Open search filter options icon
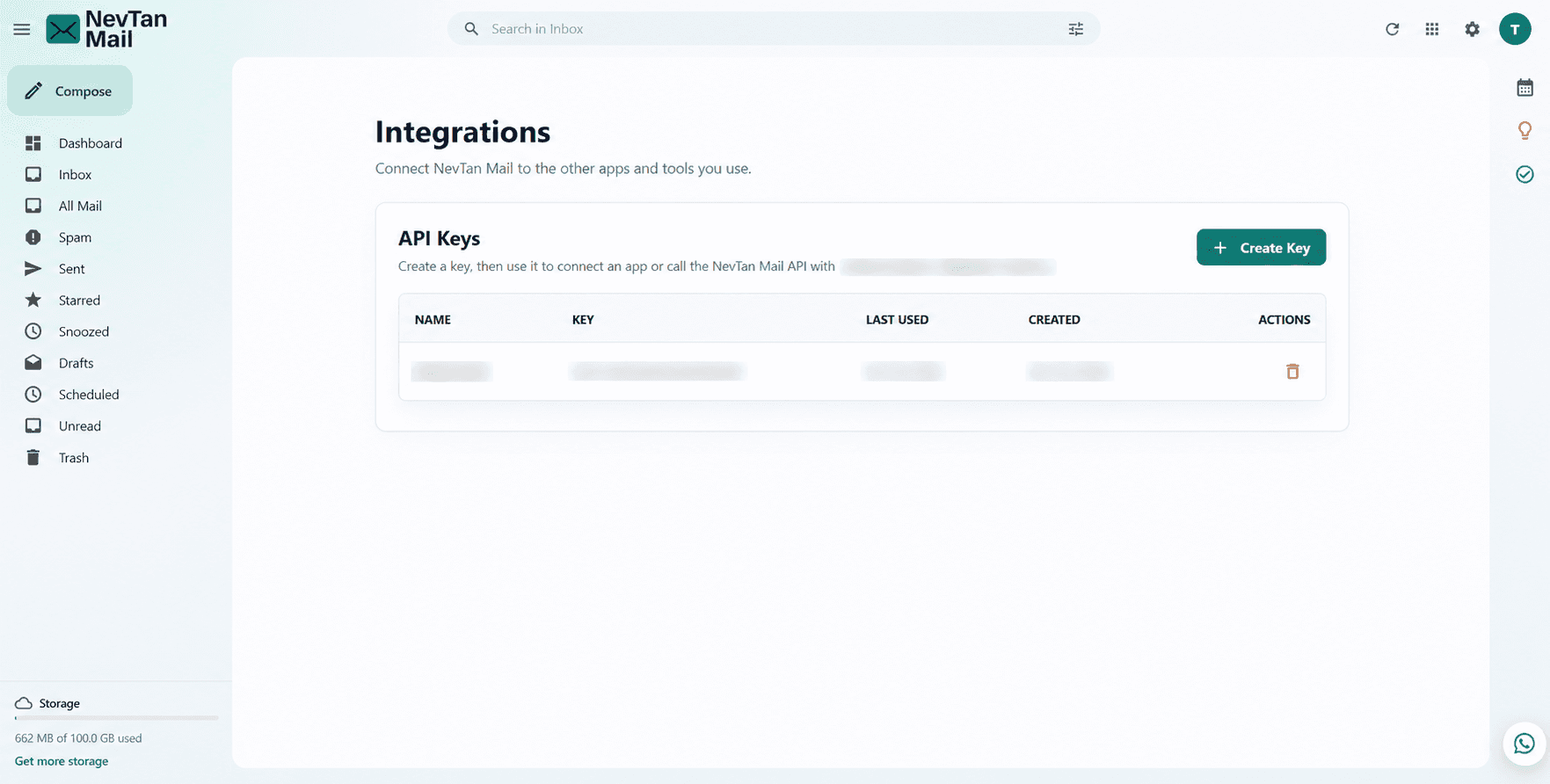 [x=1076, y=29]
